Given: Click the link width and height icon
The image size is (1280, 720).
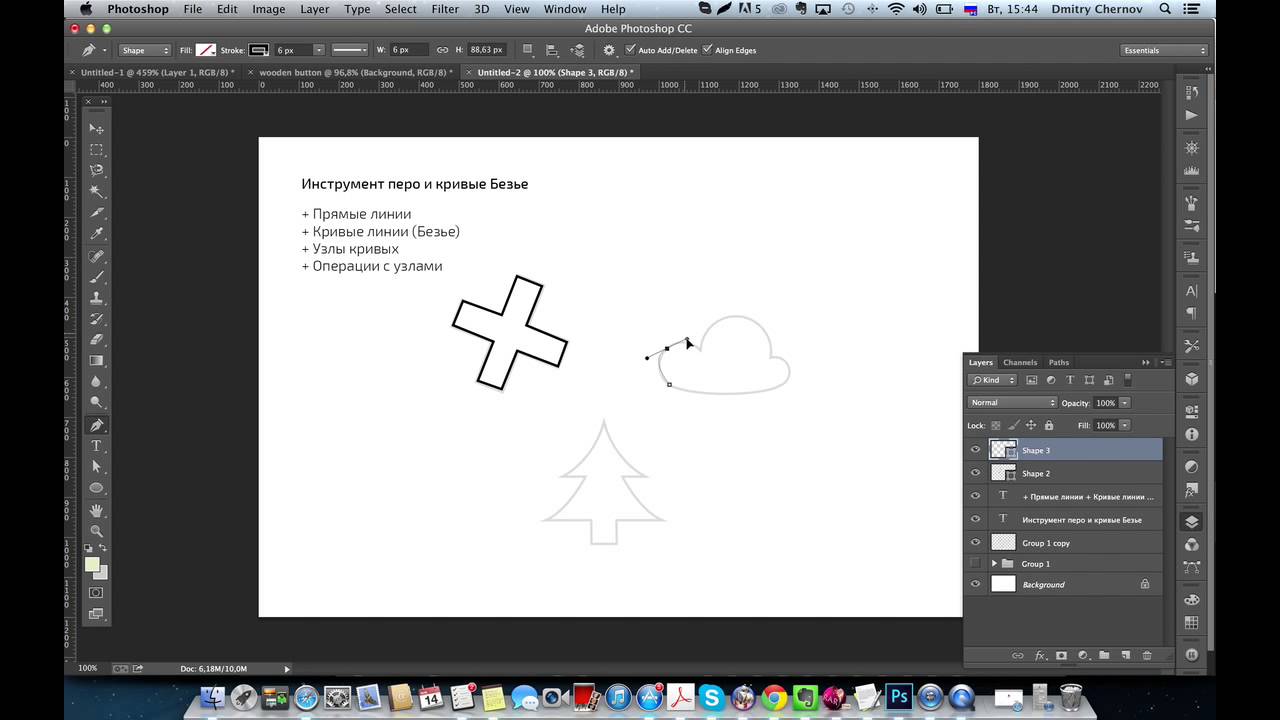Looking at the screenshot, I should pyautogui.click(x=442, y=50).
